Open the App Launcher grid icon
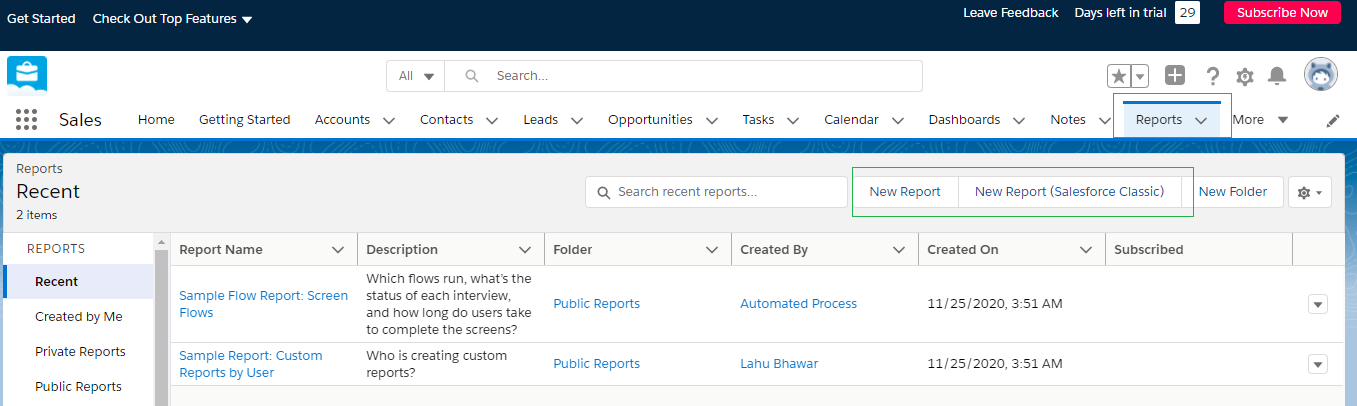 click(x=27, y=120)
